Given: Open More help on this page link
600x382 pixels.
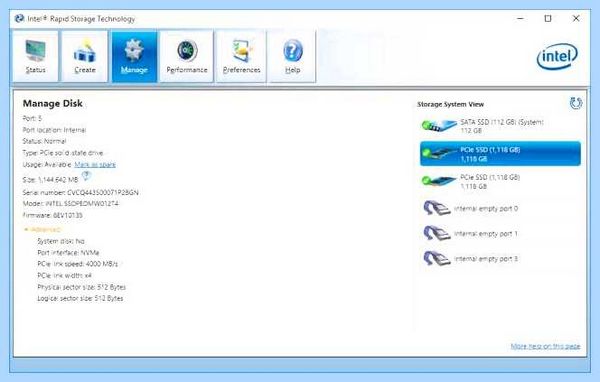Looking at the screenshot, I should [x=545, y=346].
